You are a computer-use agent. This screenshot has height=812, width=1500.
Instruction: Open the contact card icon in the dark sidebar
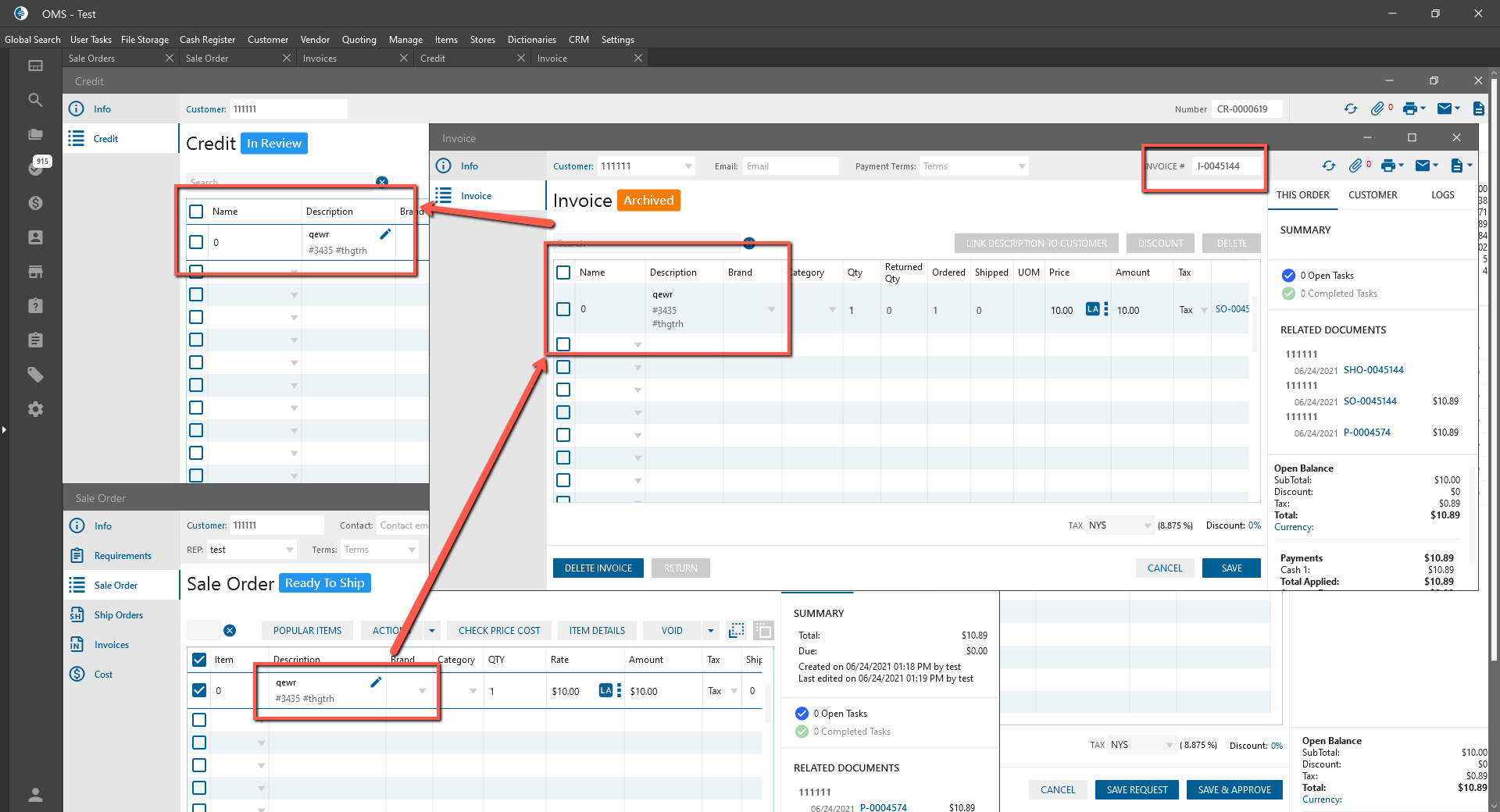click(x=35, y=237)
